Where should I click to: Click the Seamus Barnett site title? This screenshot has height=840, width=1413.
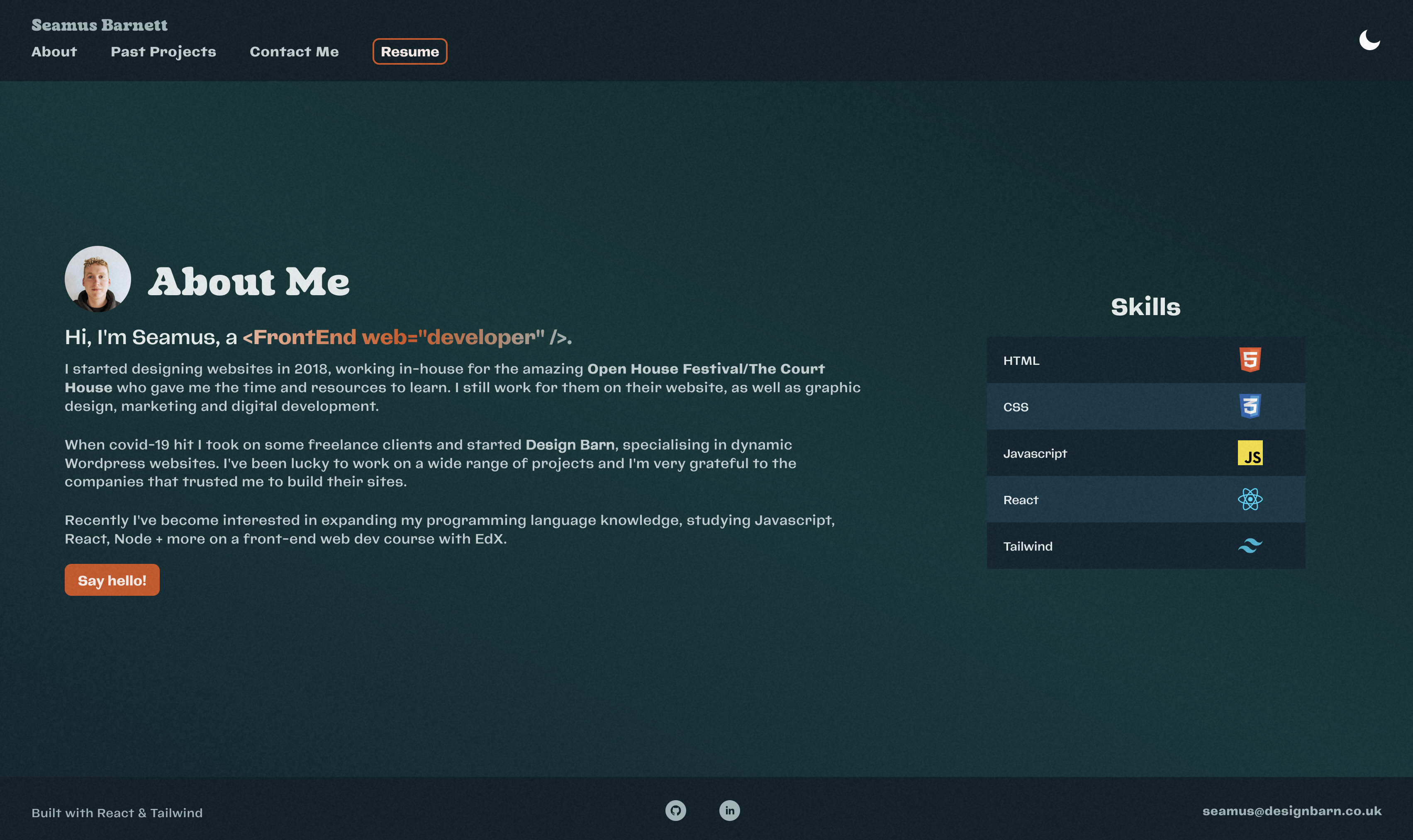(x=99, y=25)
